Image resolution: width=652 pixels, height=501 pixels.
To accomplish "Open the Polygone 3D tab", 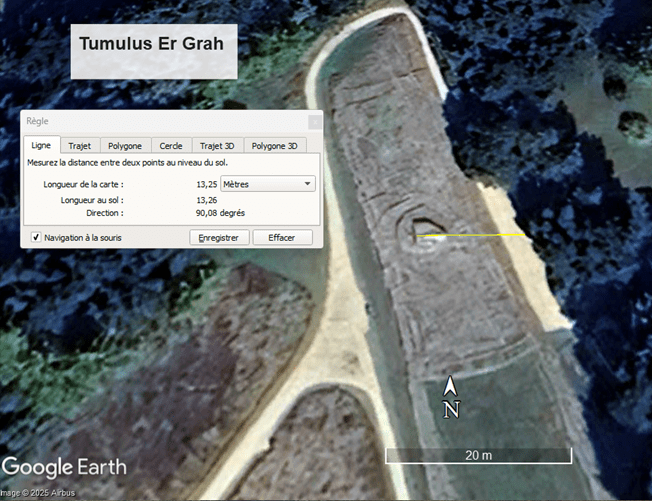I will [x=274, y=146].
